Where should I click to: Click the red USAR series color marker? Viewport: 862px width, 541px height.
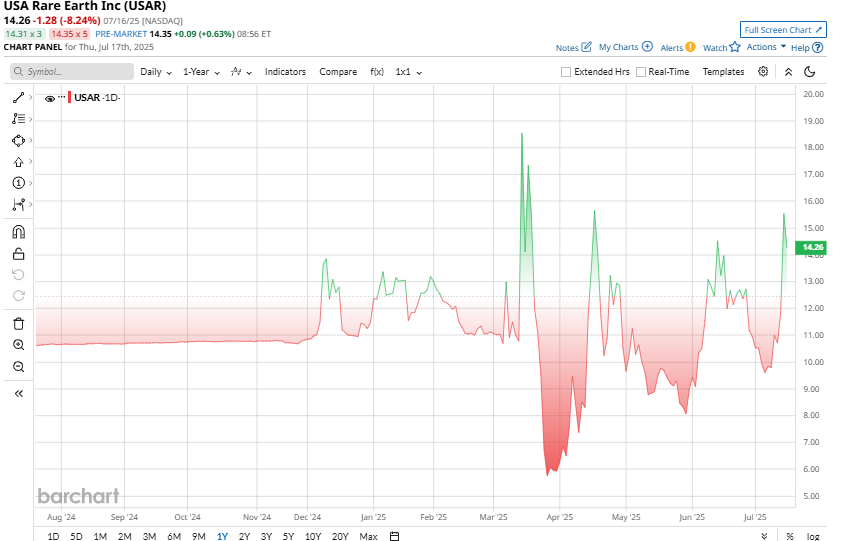69,97
